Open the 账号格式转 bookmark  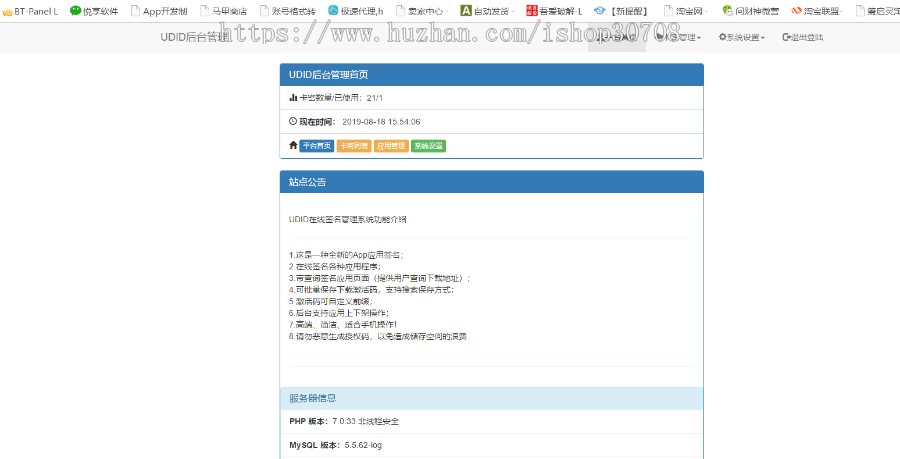point(288,11)
